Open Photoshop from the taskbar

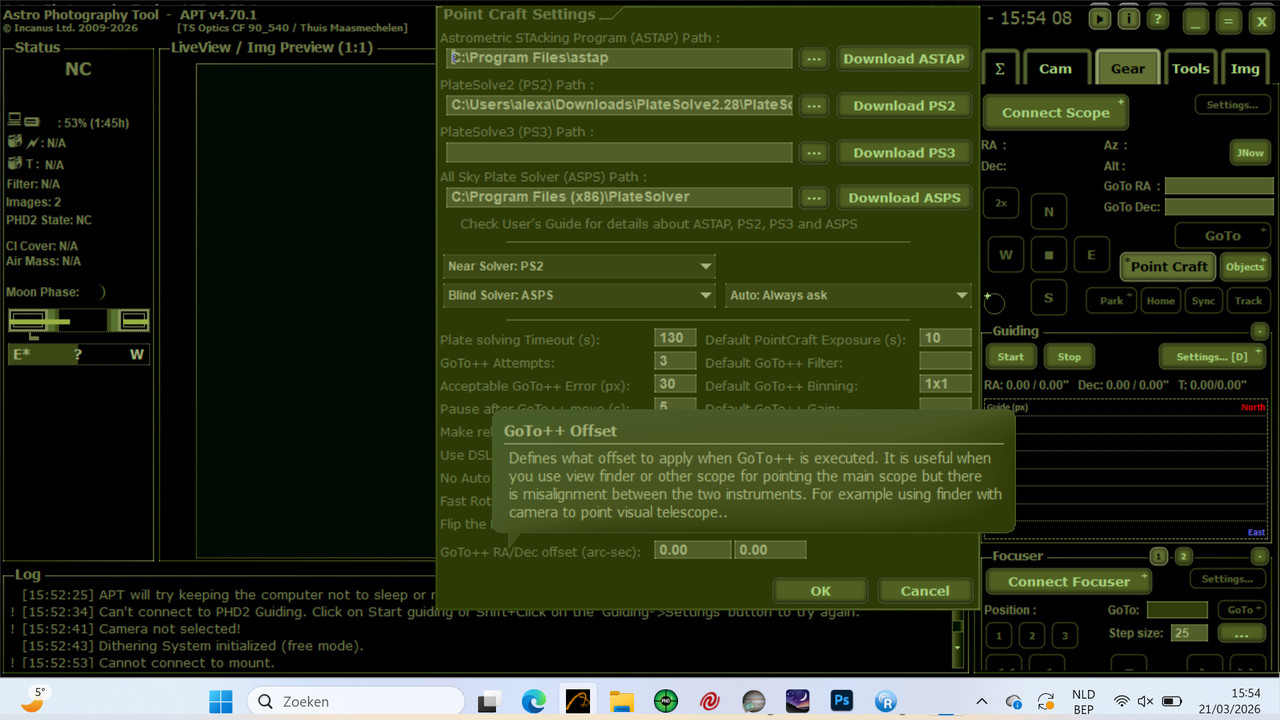pyautogui.click(x=842, y=701)
